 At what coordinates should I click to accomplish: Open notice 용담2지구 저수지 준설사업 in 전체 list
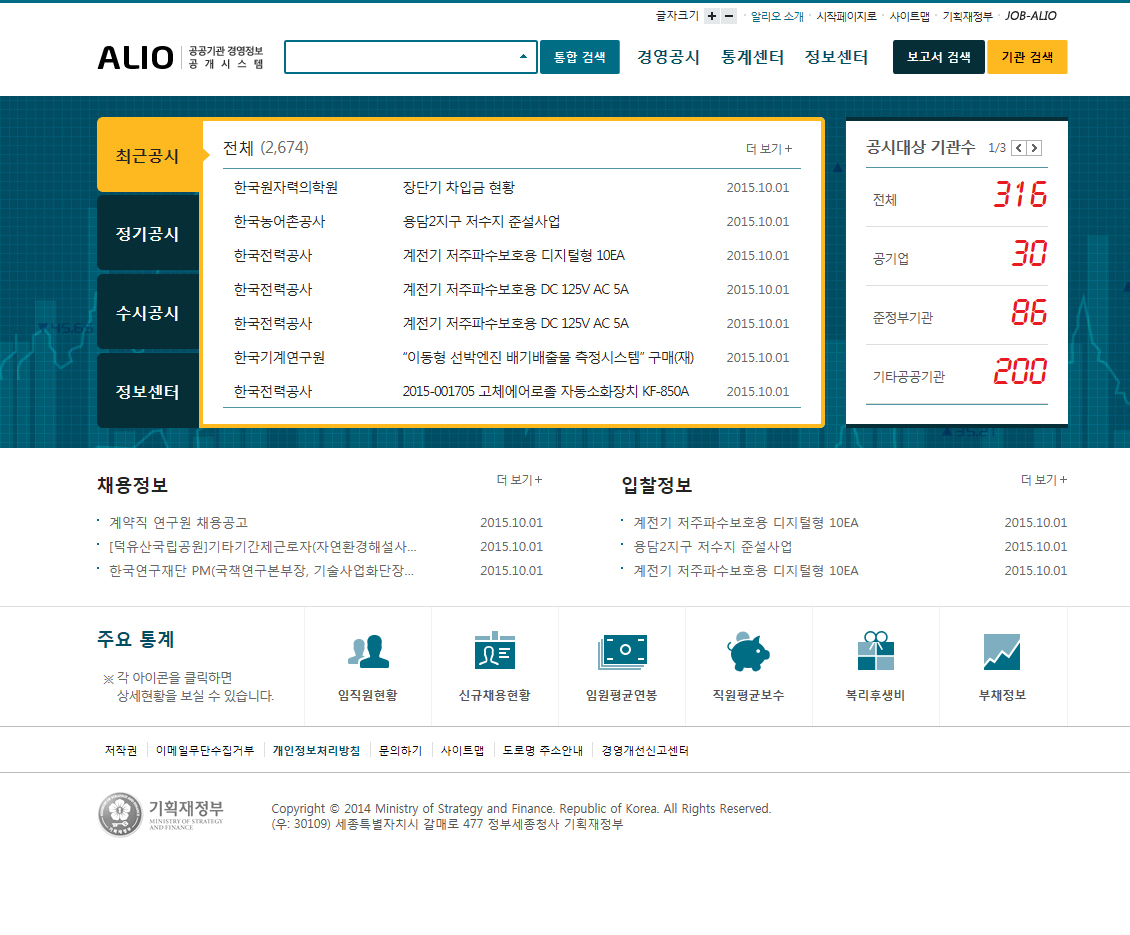481,221
